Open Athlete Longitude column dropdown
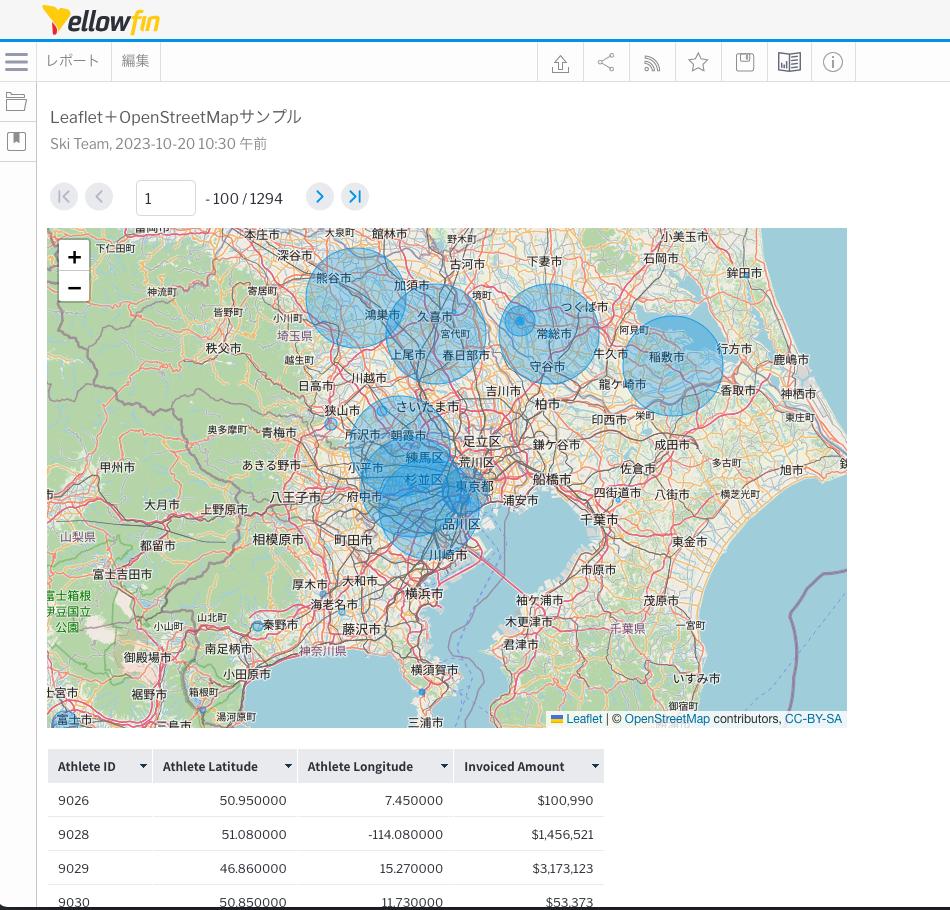 pyautogui.click(x=444, y=766)
